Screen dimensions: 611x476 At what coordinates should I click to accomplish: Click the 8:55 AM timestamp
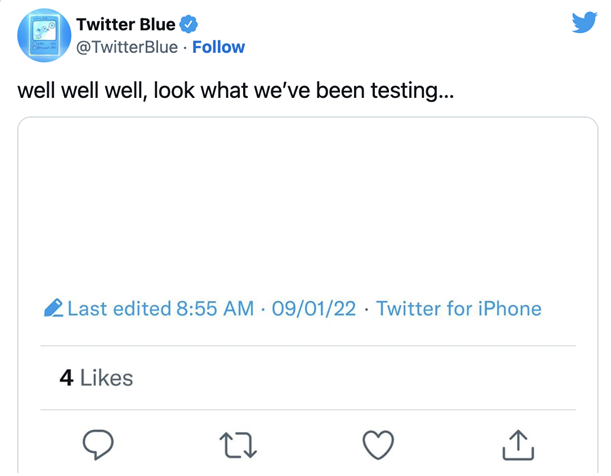[214, 309]
